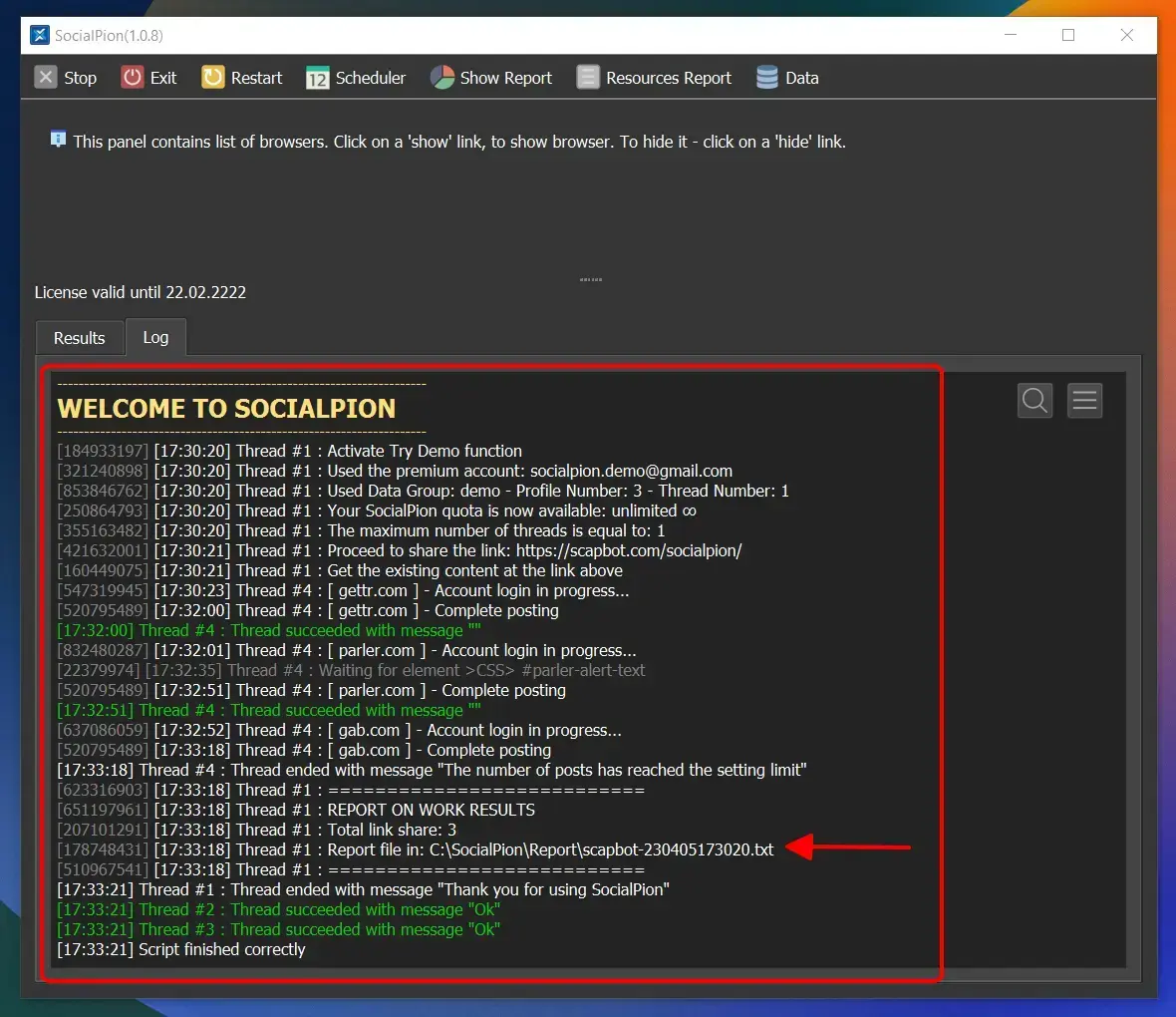Image resolution: width=1176 pixels, height=1017 pixels.
Task: Click the Data database icon
Action: pyautogui.click(x=767, y=78)
